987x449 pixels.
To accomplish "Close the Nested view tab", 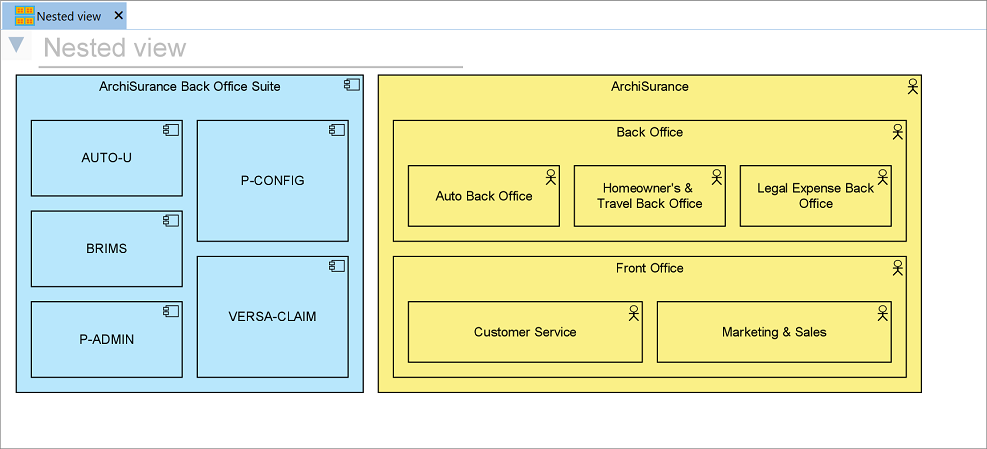I will click(x=119, y=16).
